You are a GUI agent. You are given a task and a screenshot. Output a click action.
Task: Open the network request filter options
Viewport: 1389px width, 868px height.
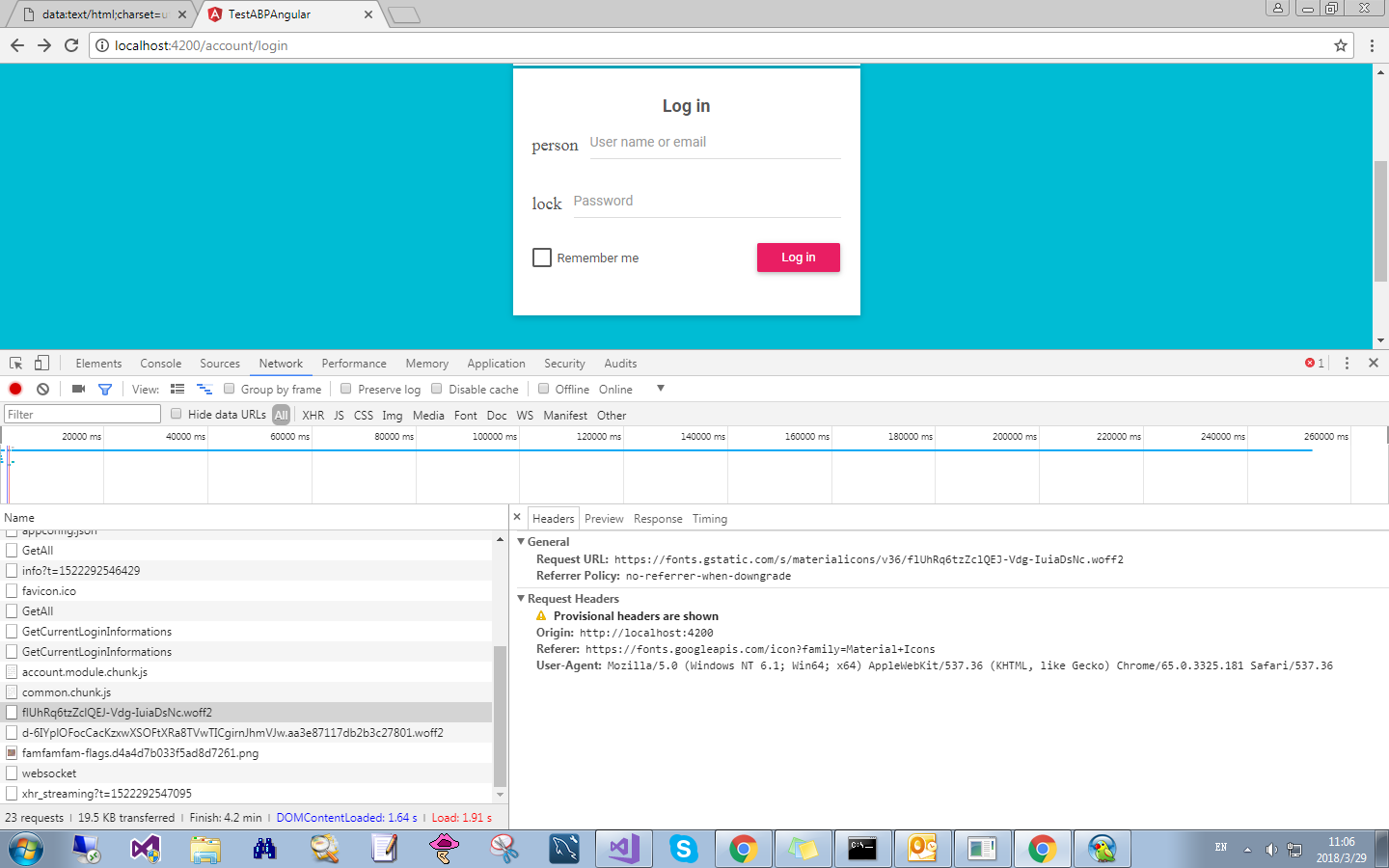pos(105,389)
